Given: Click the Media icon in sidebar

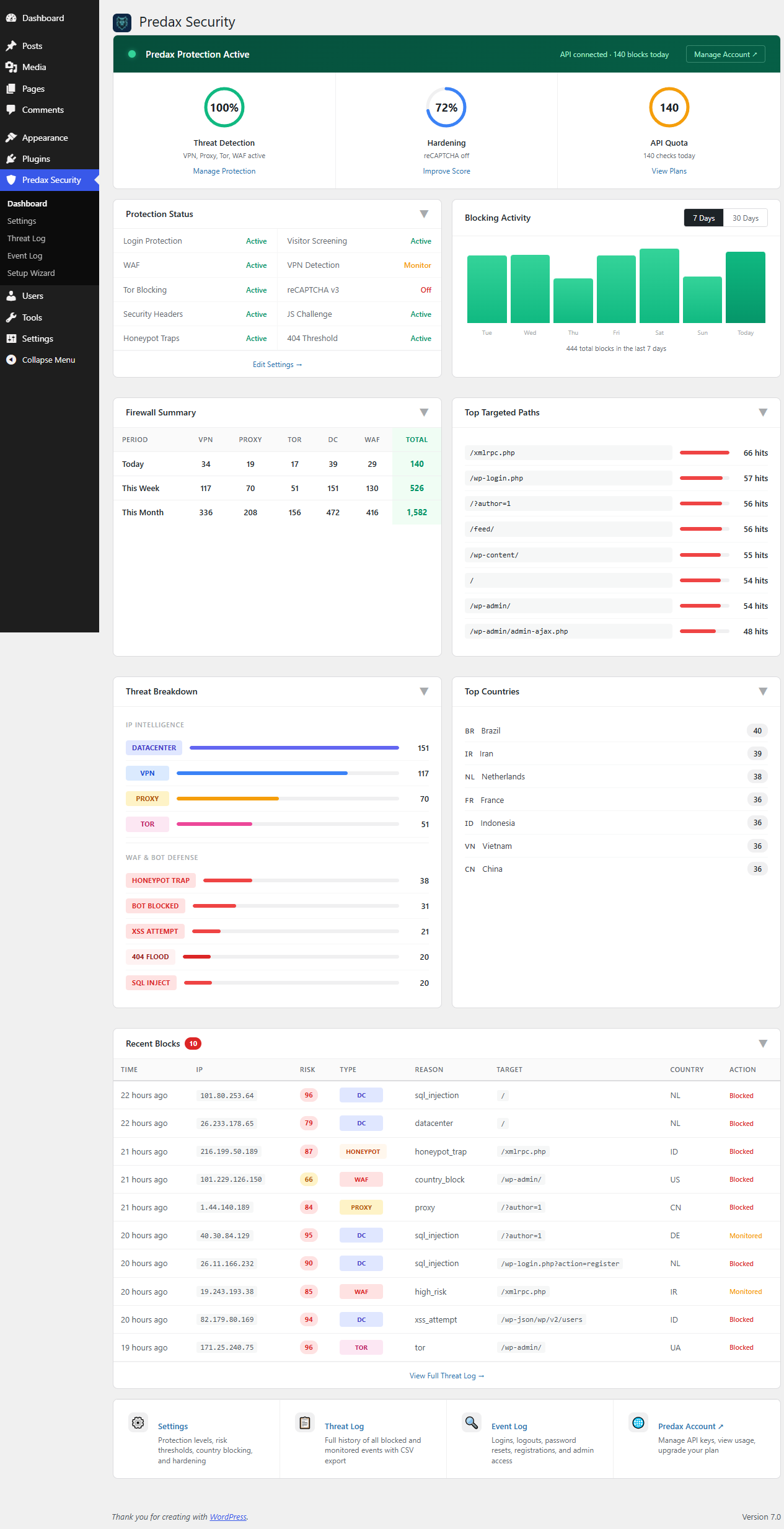Looking at the screenshot, I should (x=11, y=67).
